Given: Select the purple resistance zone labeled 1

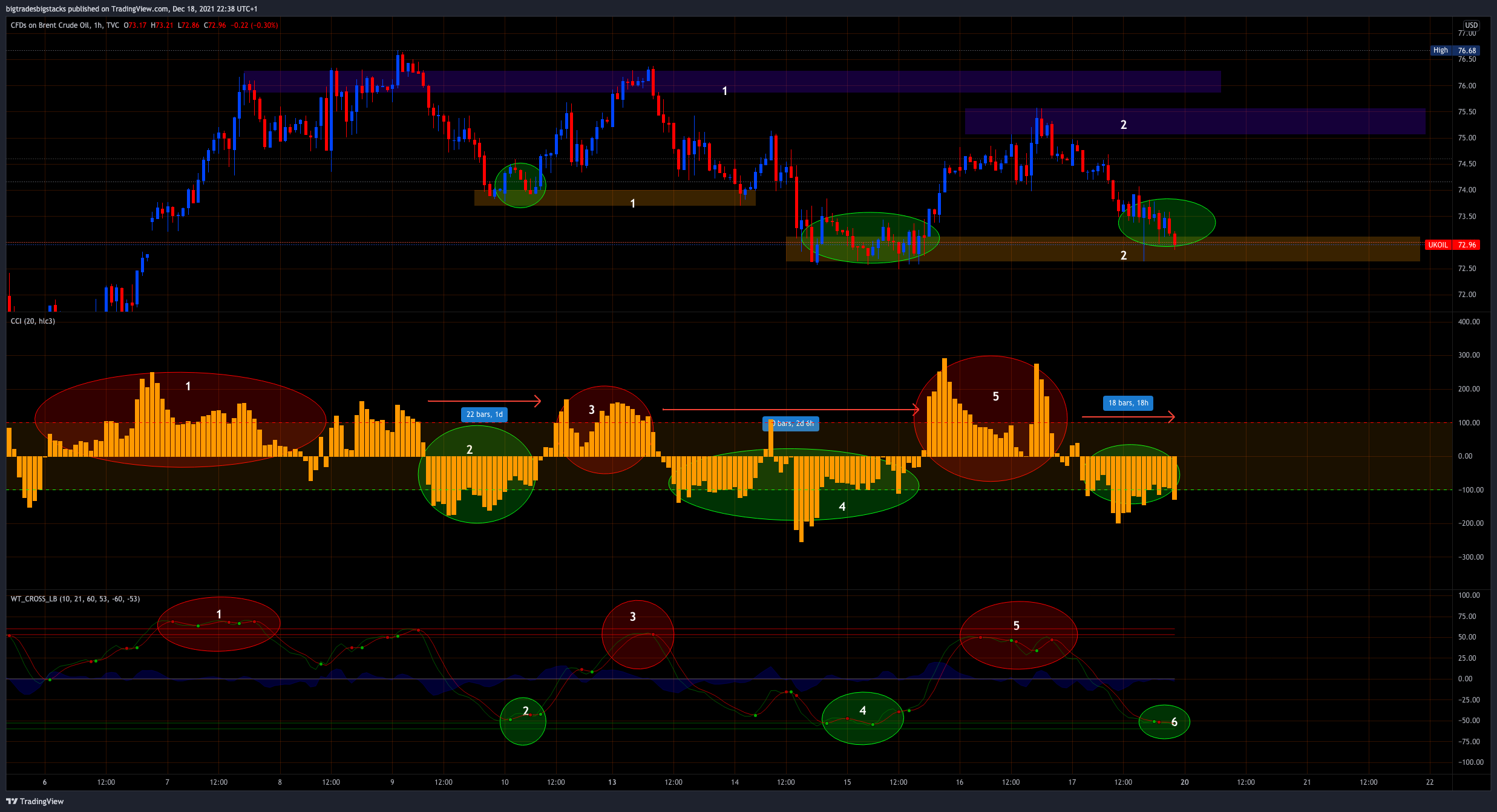Looking at the screenshot, I should (x=732, y=82).
